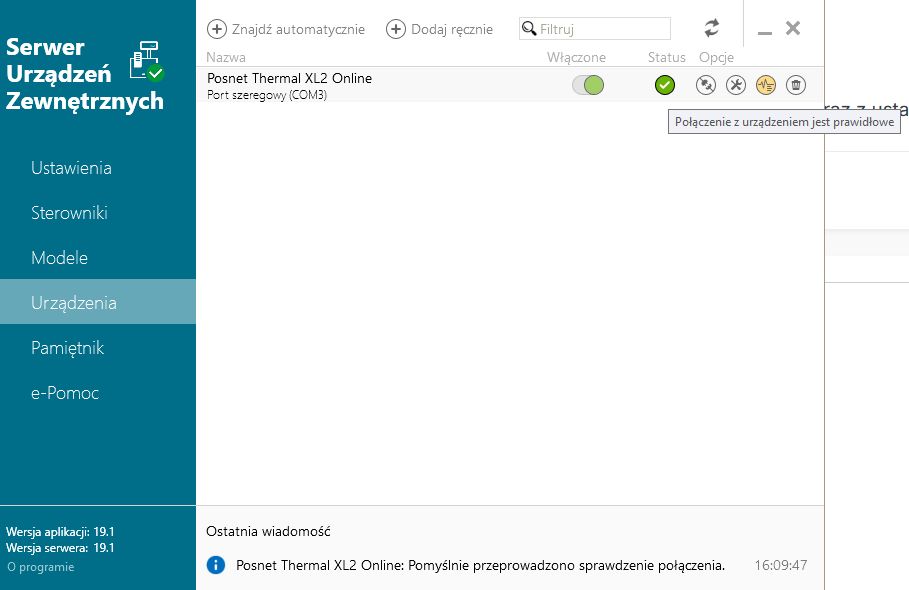Click the Wersja serwera: 19.1 text

click(60, 548)
